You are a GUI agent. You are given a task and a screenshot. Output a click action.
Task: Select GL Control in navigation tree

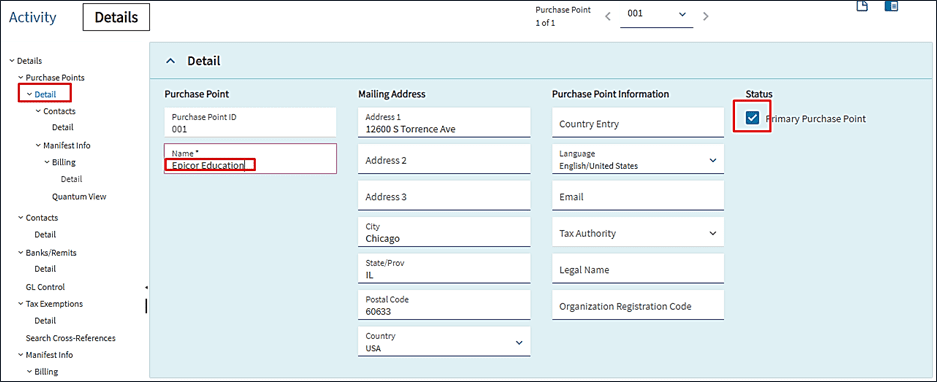(45, 287)
